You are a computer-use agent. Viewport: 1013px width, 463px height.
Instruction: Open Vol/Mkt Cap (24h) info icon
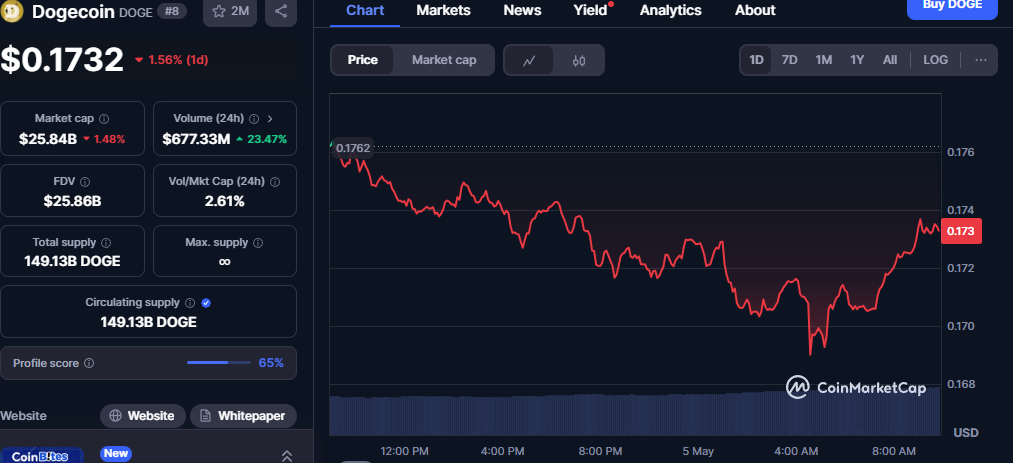pos(275,182)
